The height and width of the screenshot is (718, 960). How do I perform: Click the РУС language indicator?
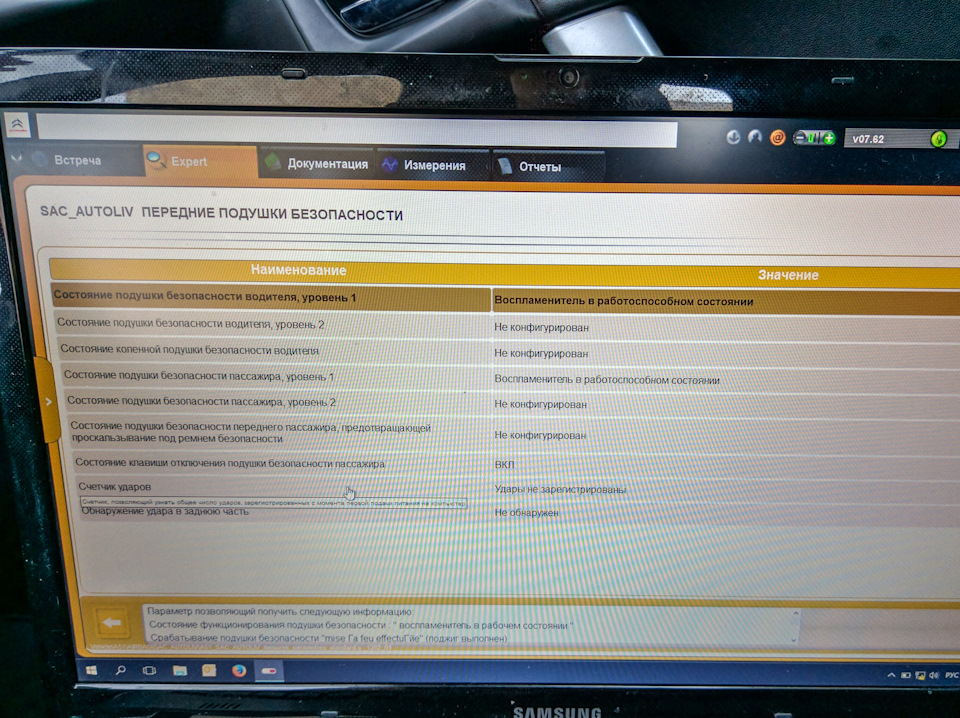tap(952, 675)
